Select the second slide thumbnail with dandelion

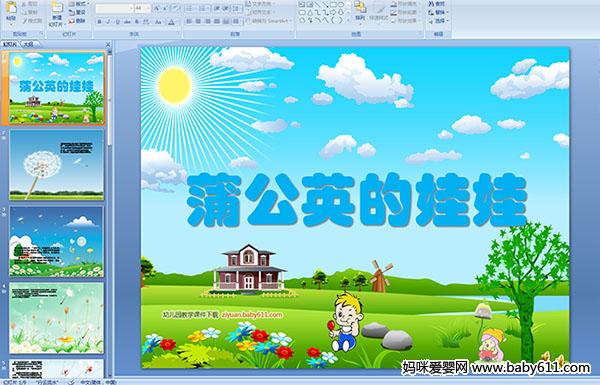[x=57, y=165]
